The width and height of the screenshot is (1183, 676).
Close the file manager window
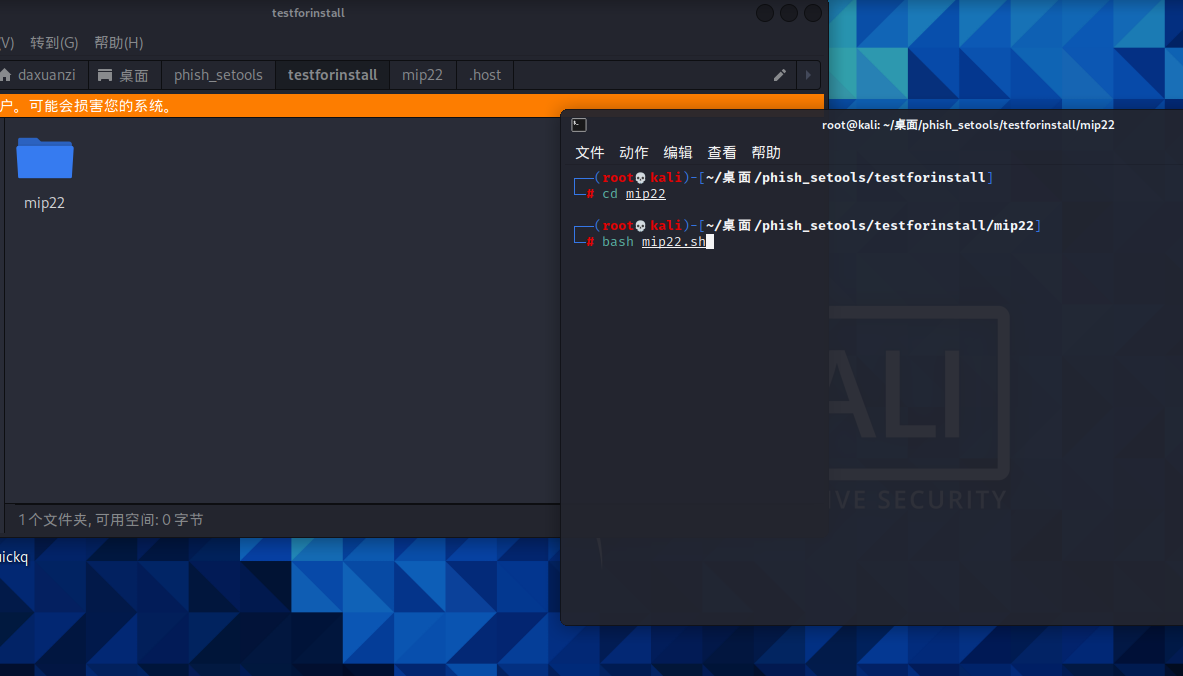pos(813,13)
